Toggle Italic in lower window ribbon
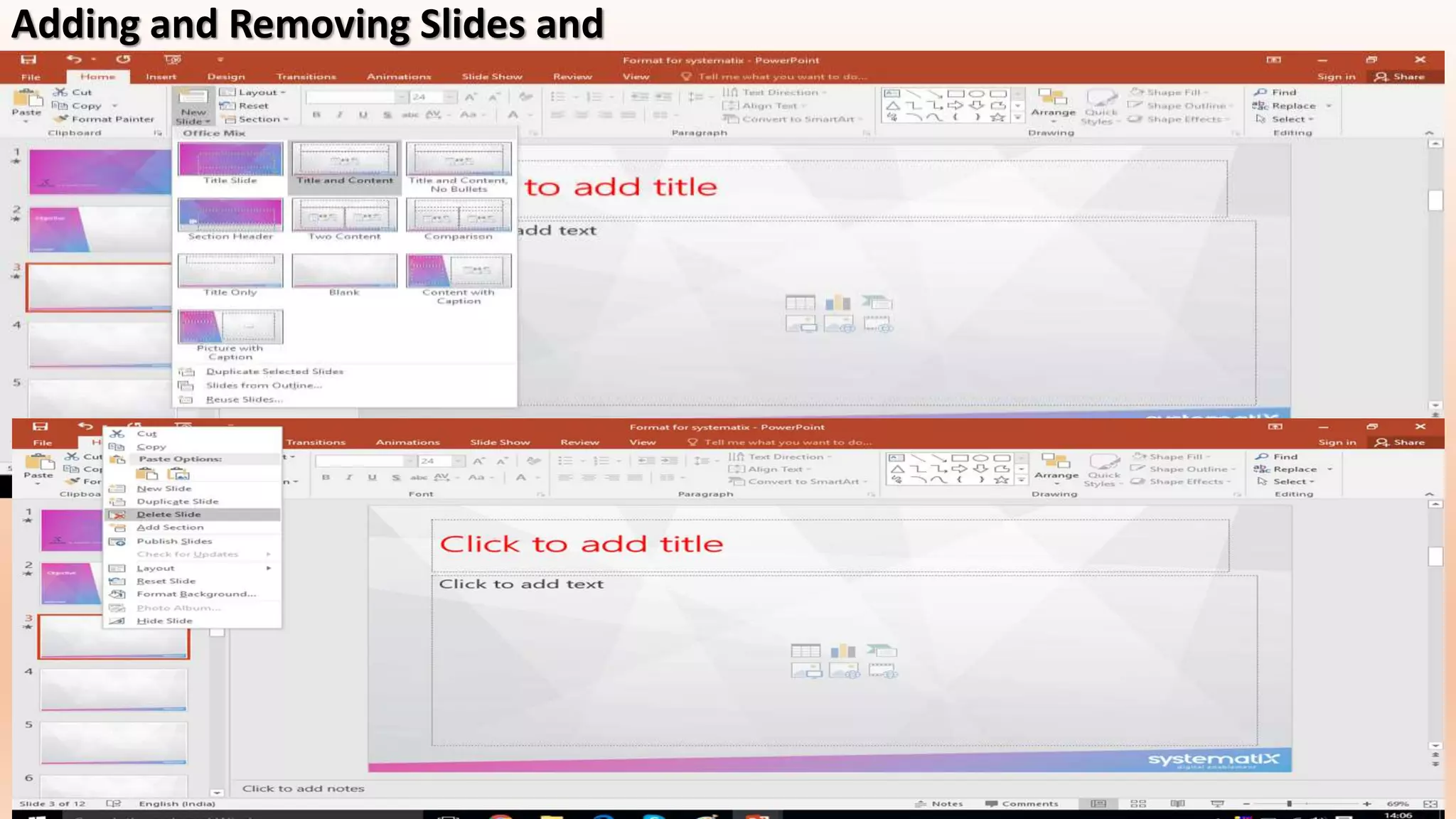 pyautogui.click(x=349, y=477)
